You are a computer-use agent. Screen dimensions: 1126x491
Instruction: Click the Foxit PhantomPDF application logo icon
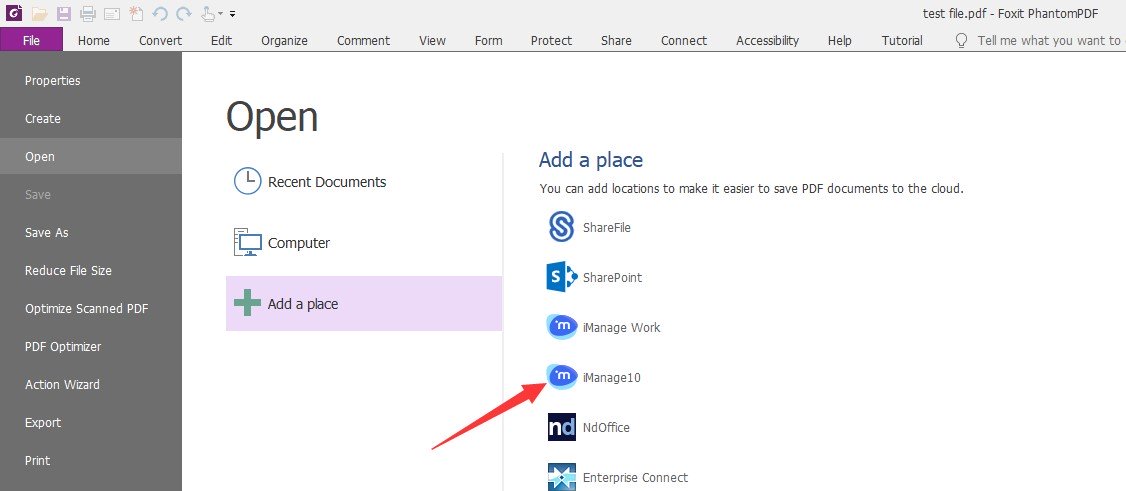14,13
